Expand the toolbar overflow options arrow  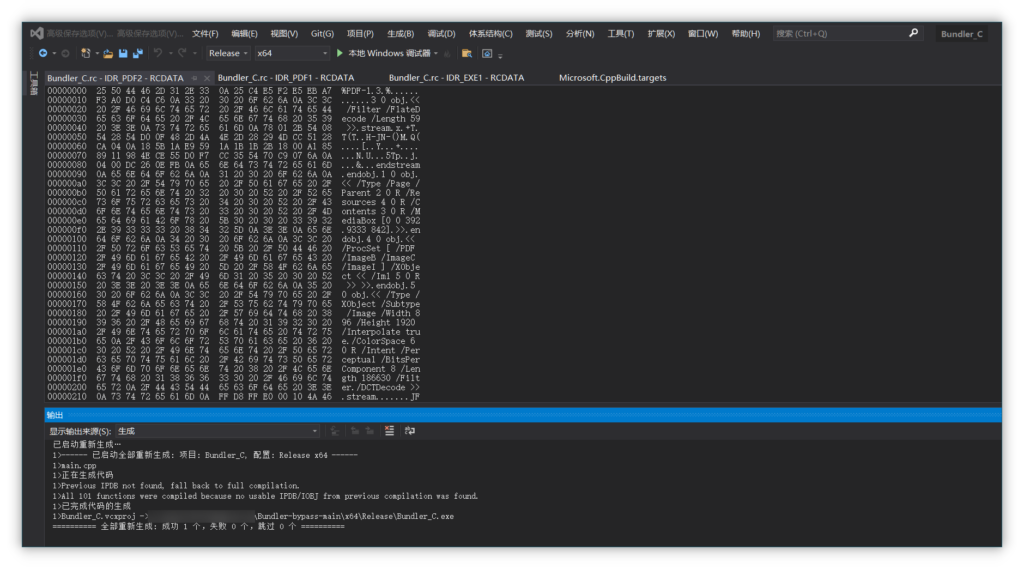tap(500, 56)
